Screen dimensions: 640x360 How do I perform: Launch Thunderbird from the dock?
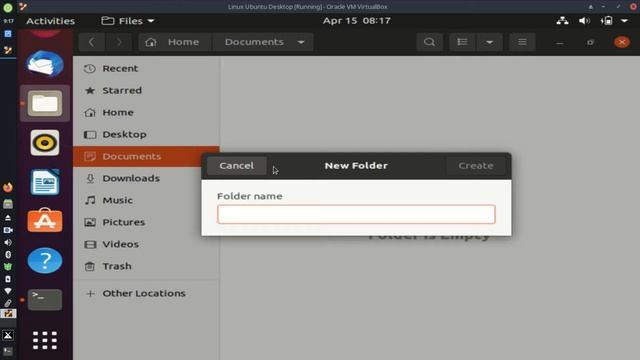click(x=45, y=64)
